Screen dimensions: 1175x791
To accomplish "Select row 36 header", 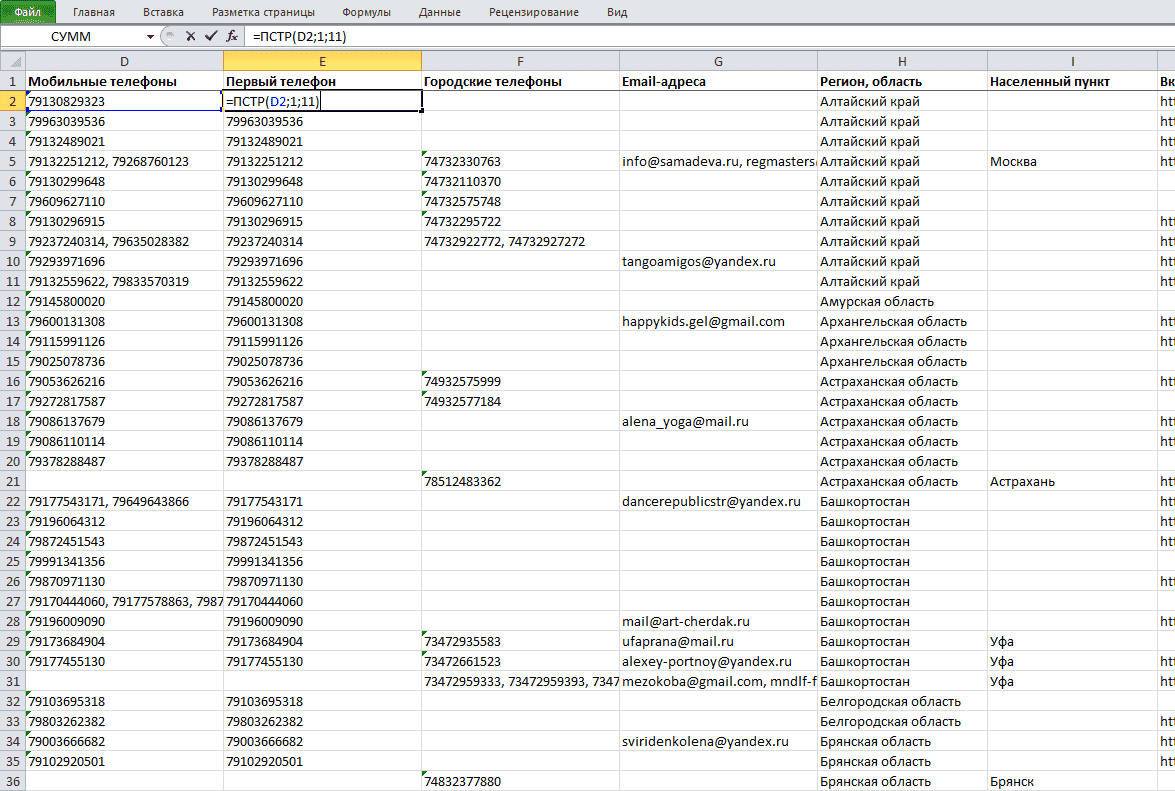I will pyautogui.click(x=13, y=781).
